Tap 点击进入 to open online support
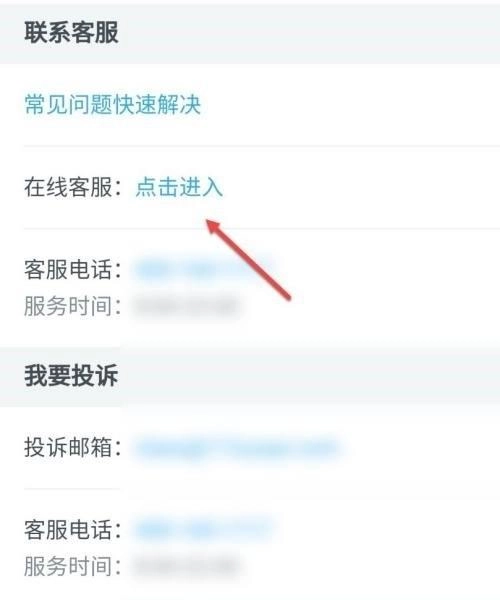The width and height of the screenshot is (500, 600). tap(179, 187)
